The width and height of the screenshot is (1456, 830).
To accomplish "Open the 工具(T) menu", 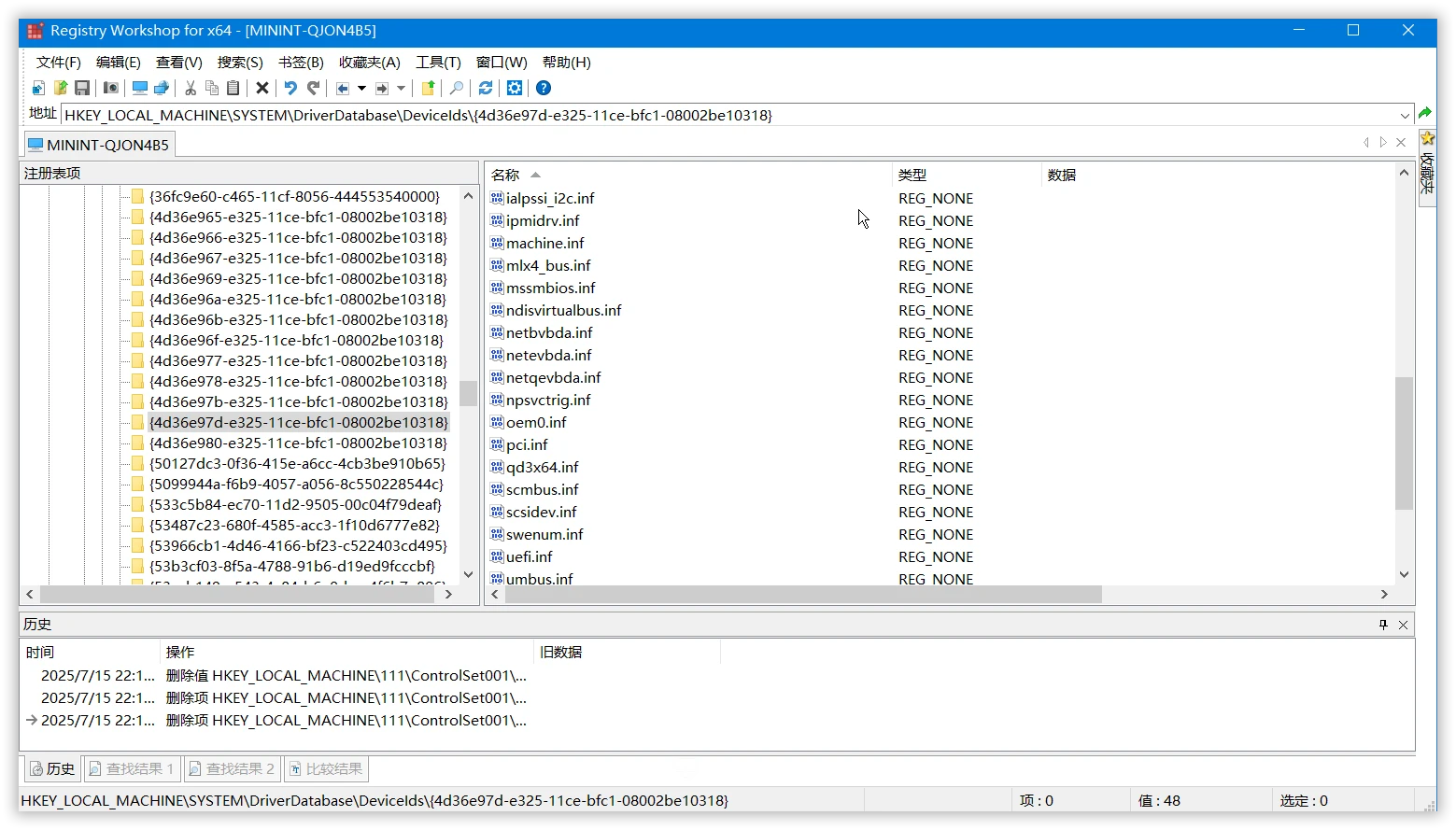I will point(438,63).
